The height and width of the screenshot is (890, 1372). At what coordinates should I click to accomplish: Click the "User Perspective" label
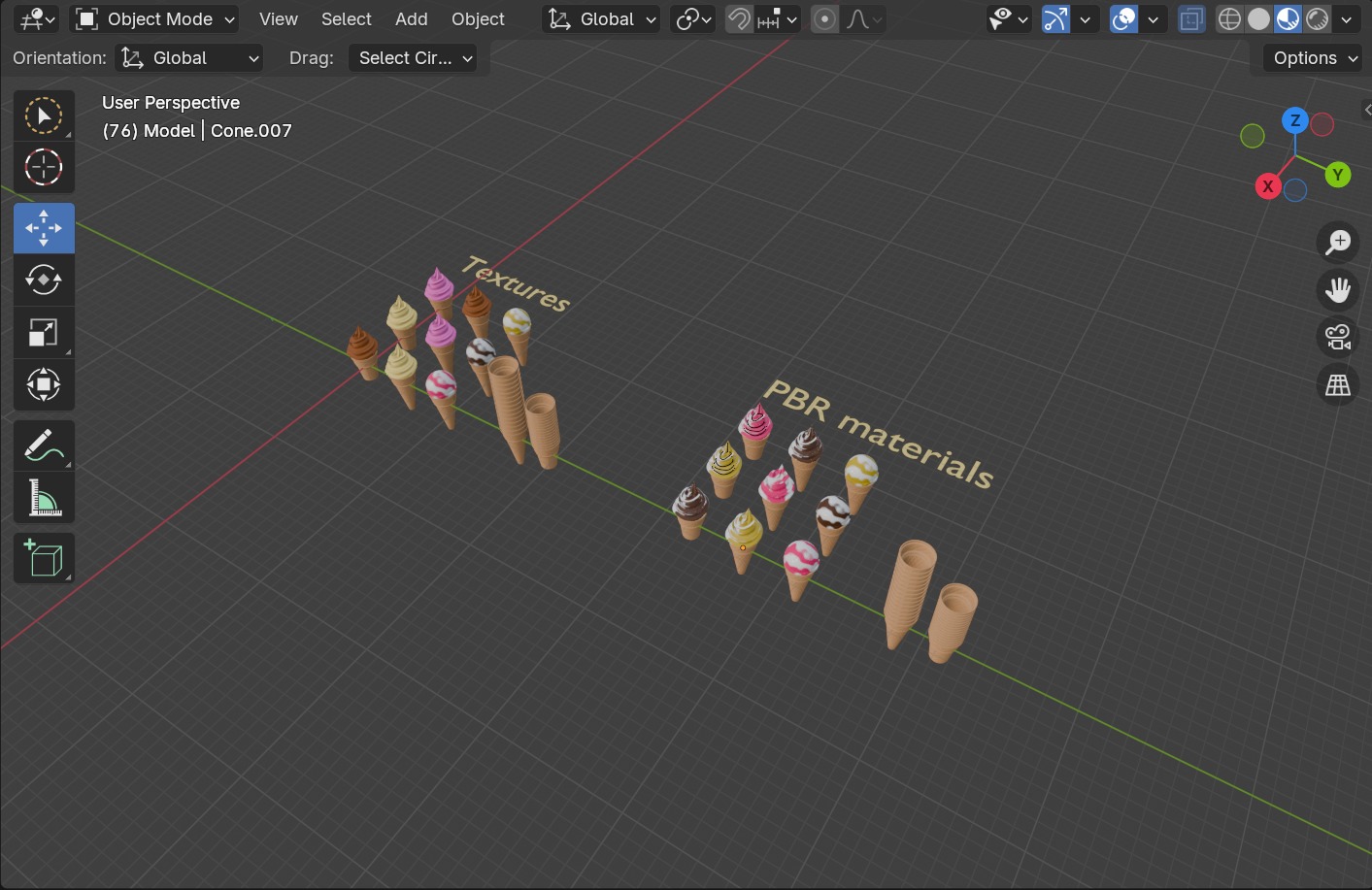[171, 103]
